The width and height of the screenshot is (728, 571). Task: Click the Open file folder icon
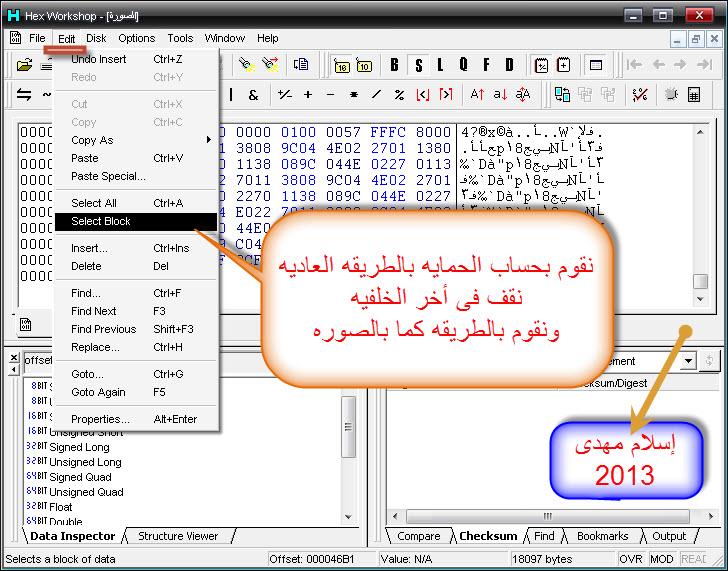click(24, 65)
